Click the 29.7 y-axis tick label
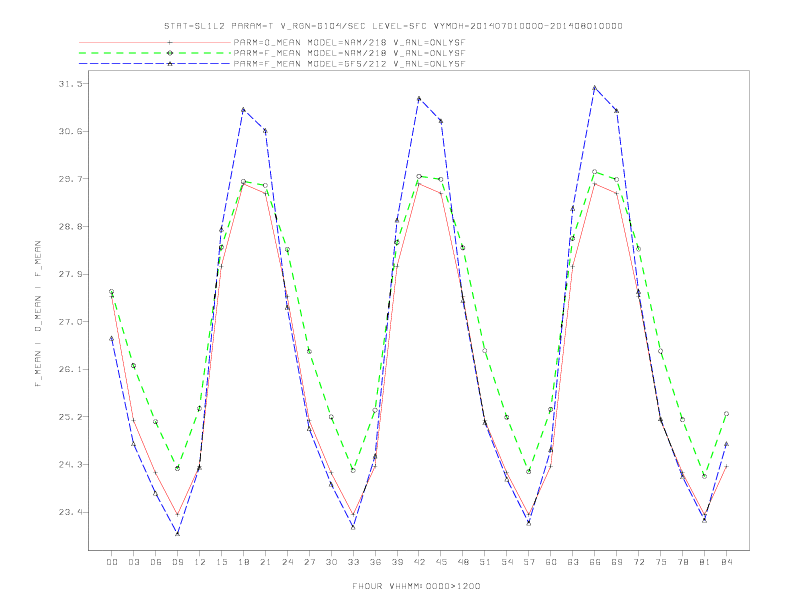Screen dimensions: 792x612 coord(70,179)
